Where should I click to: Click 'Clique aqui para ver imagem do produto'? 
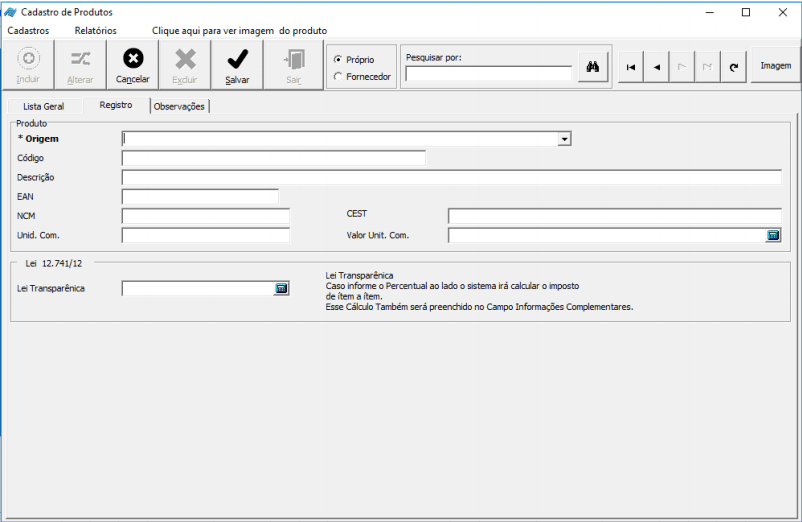point(239,31)
